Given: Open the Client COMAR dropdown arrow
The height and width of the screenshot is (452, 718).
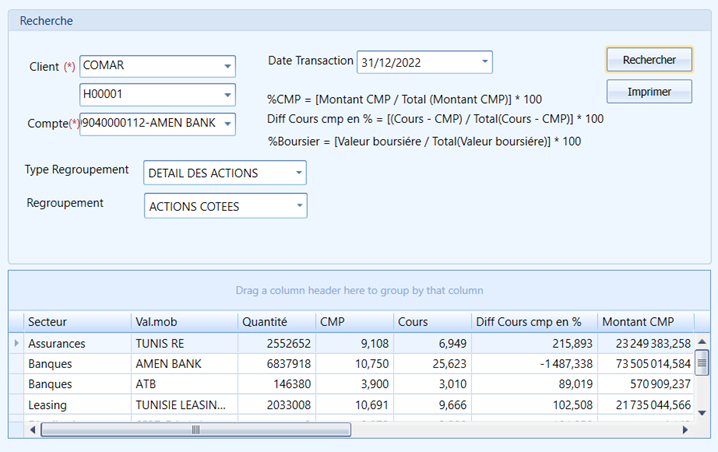Looking at the screenshot, I should (227, 66).
